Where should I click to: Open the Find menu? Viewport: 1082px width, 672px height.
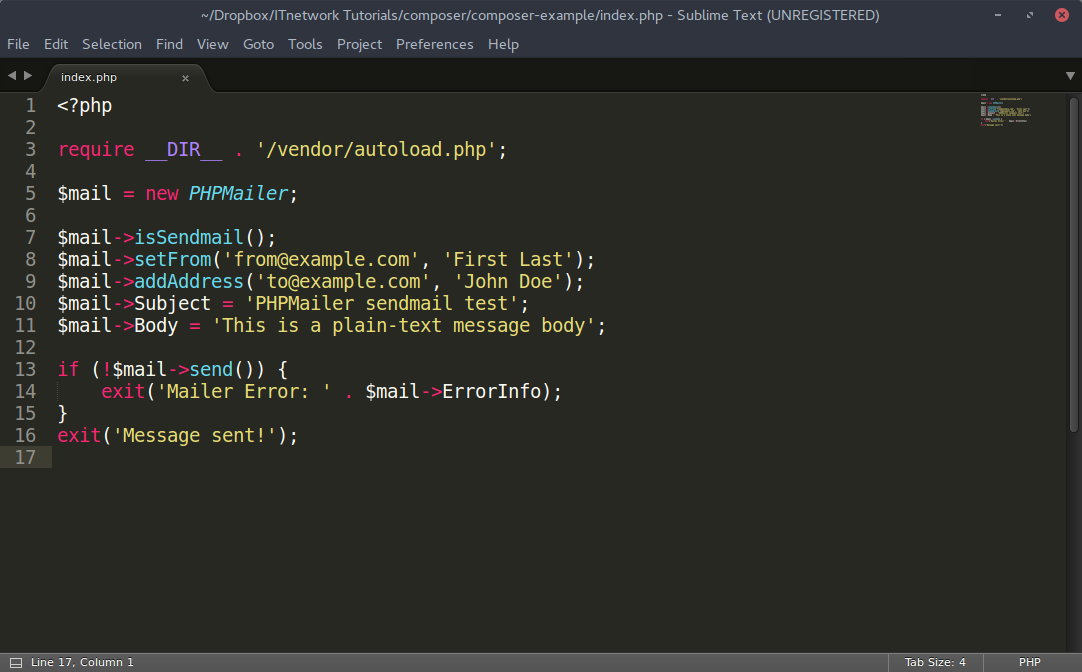click(169, 44)
